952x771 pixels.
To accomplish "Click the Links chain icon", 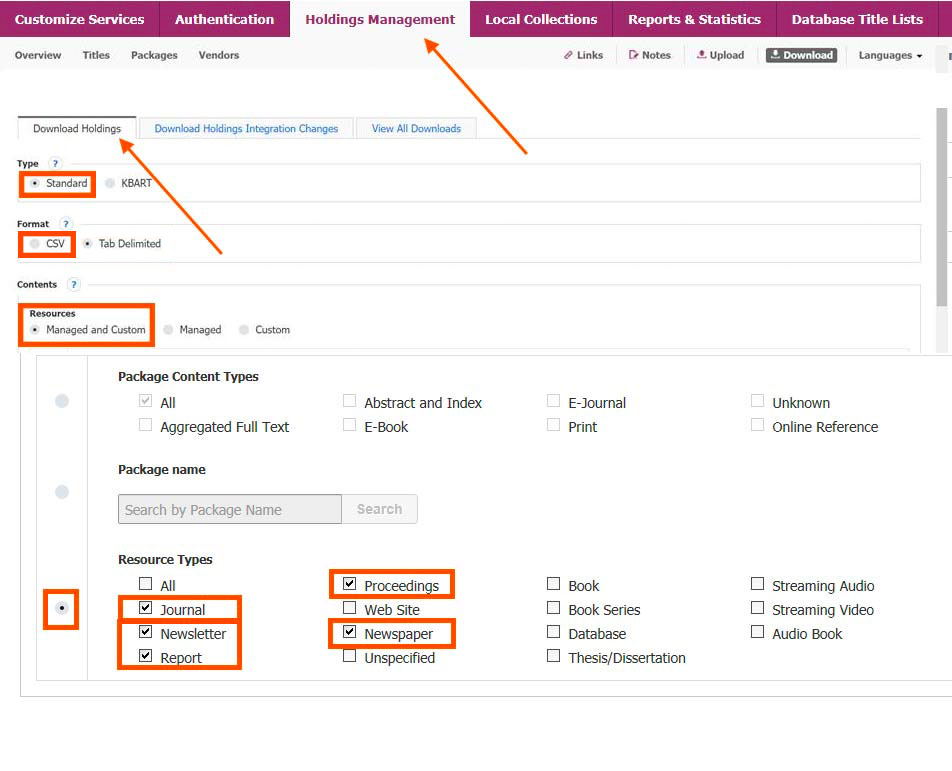I will click(x=568, y=55).
